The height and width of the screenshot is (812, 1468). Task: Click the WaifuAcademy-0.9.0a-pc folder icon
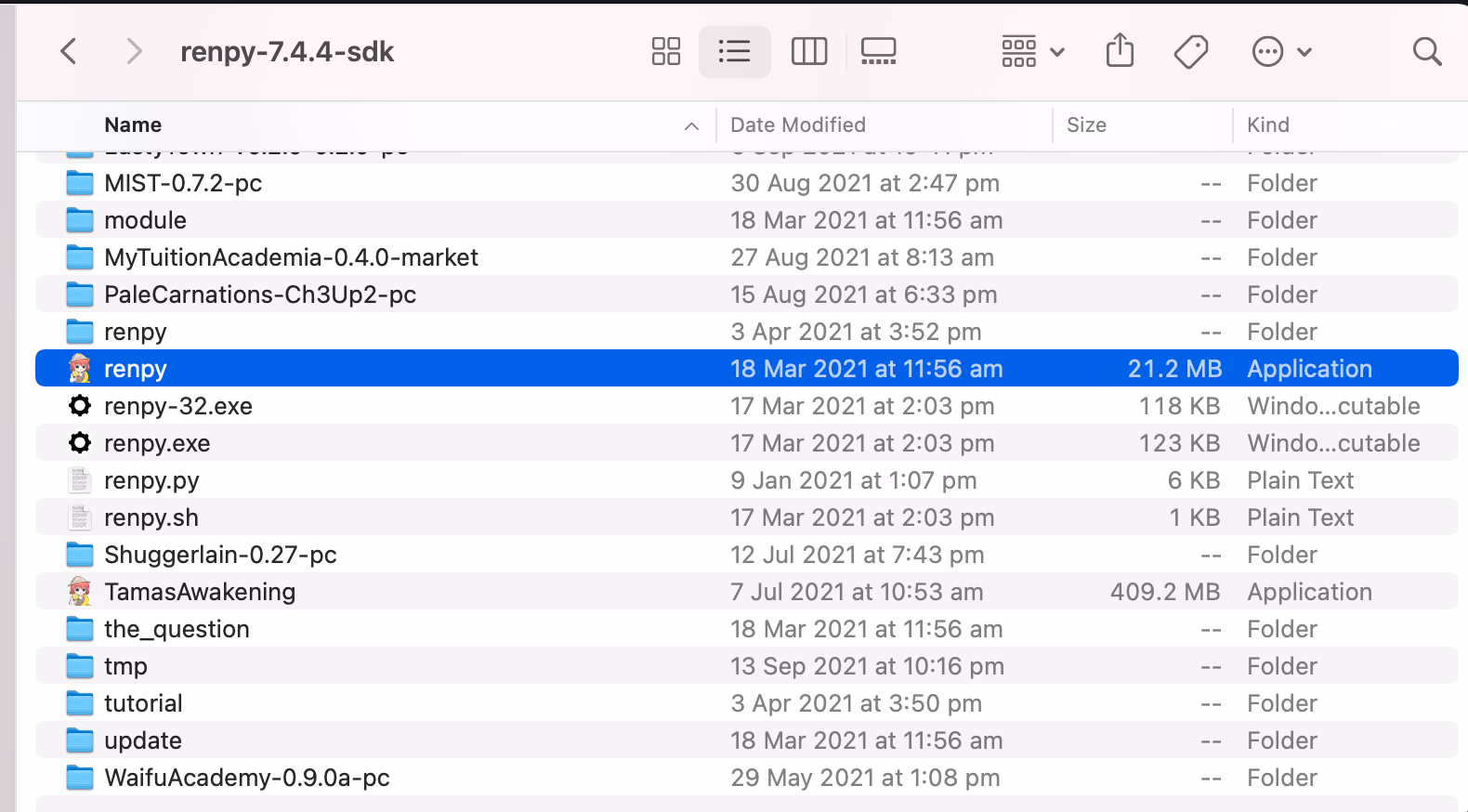[80, 778]
